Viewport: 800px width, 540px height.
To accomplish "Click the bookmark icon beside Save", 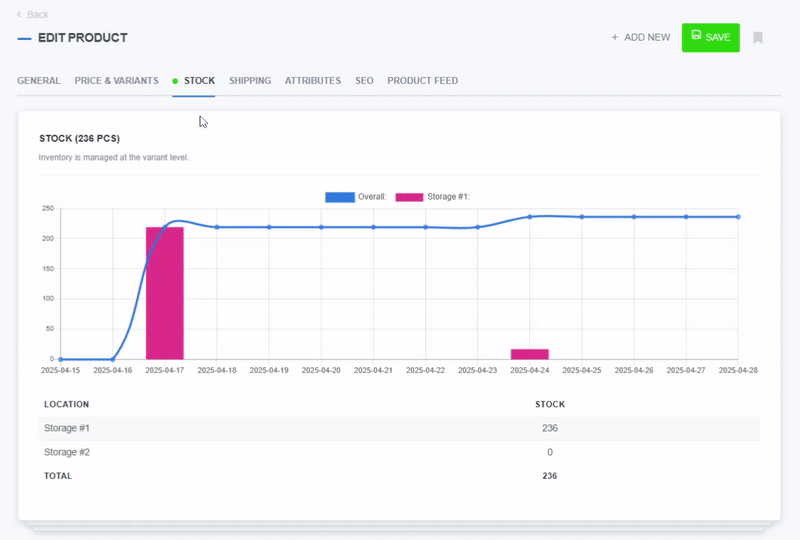I will pyautogui.click(x=758, y=38).
